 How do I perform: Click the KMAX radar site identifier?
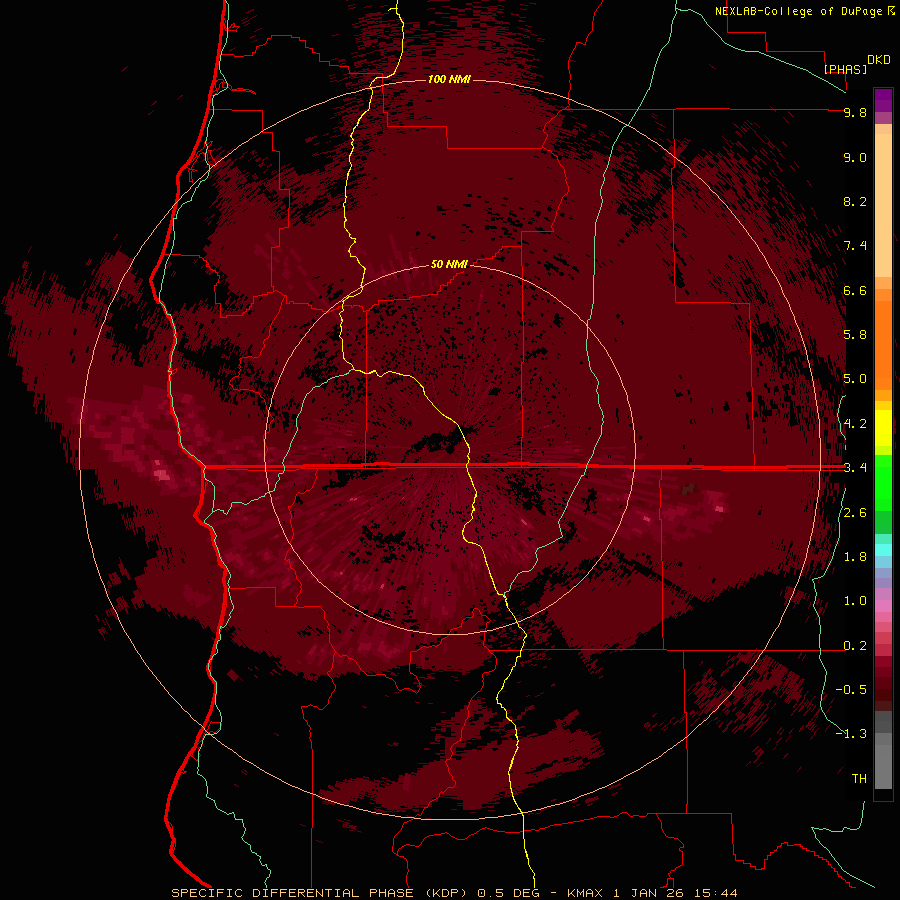coord(586,893)
